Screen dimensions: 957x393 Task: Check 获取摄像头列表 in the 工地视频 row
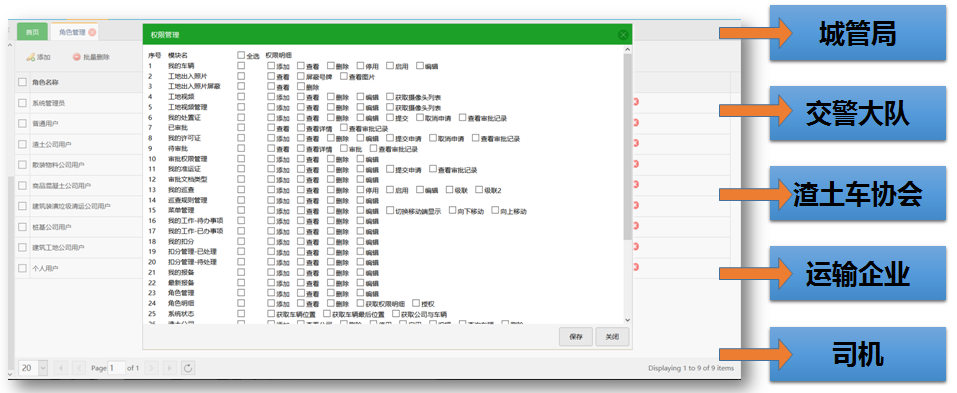point(390,96)
